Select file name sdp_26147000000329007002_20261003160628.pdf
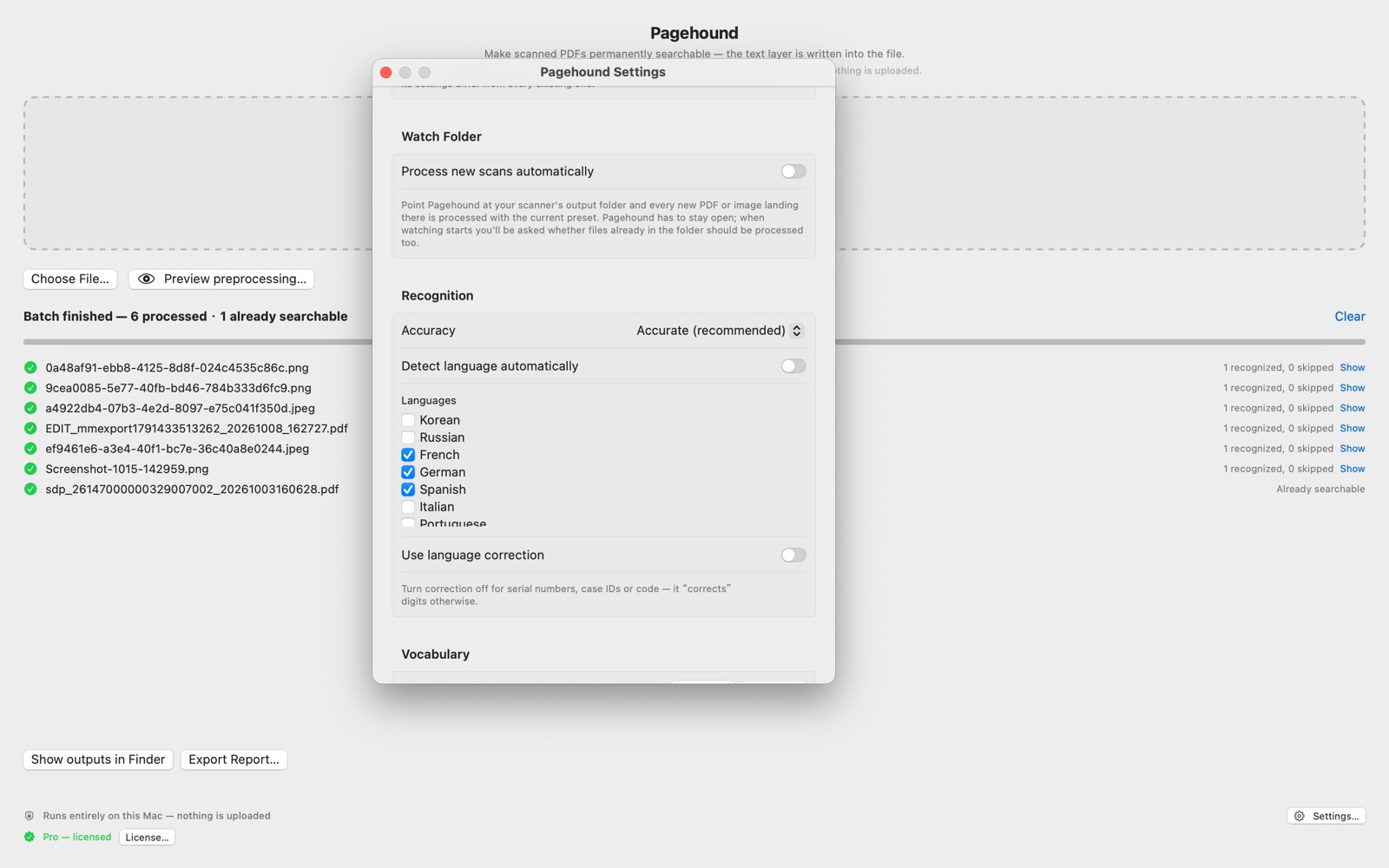 click(x=192, y=490)
